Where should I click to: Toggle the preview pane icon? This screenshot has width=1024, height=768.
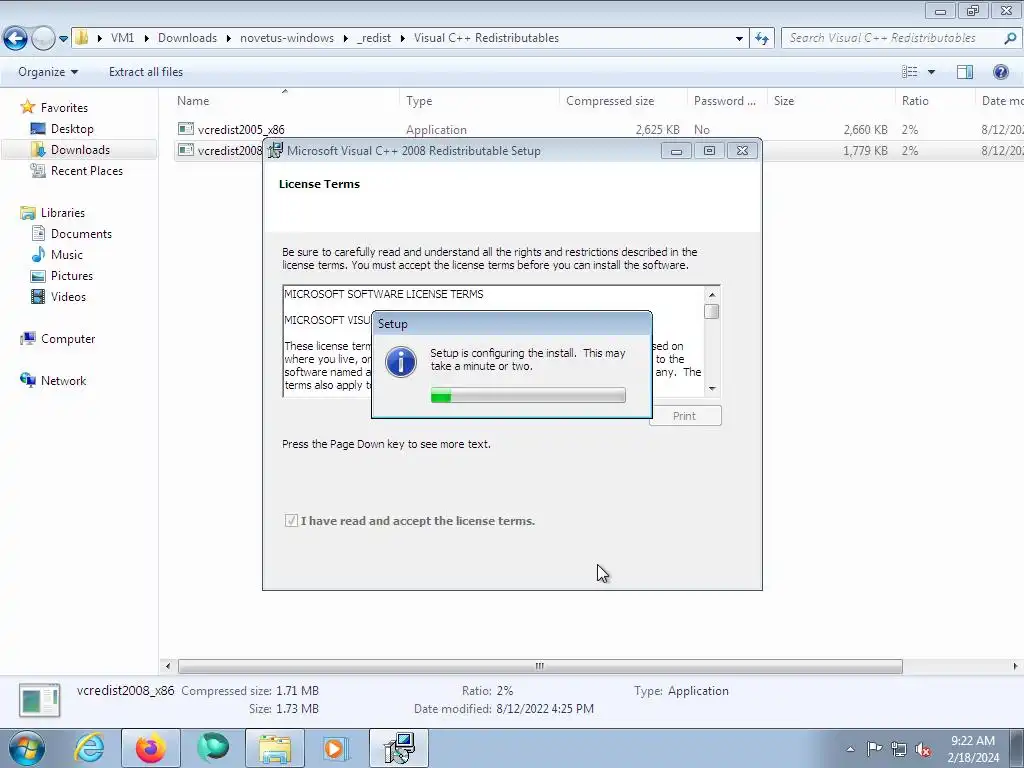(x=965, y=72)
